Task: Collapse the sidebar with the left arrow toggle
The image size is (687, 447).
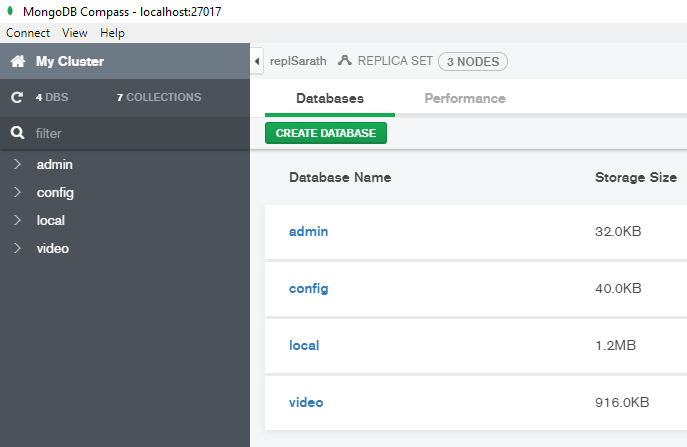Action: [257, 61]
